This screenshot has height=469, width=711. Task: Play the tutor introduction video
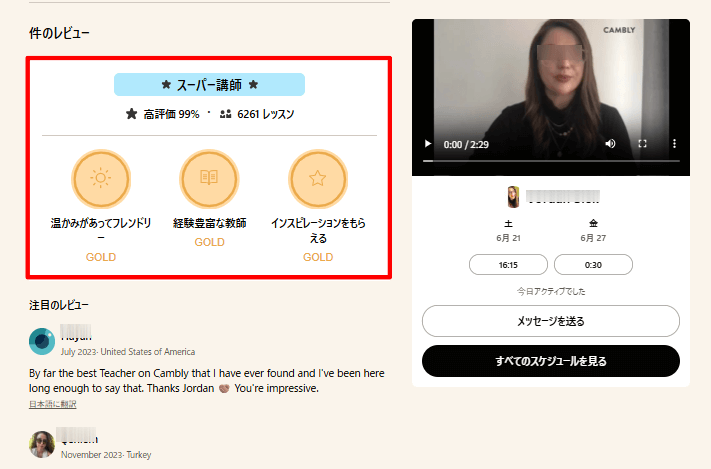(428, 144)
